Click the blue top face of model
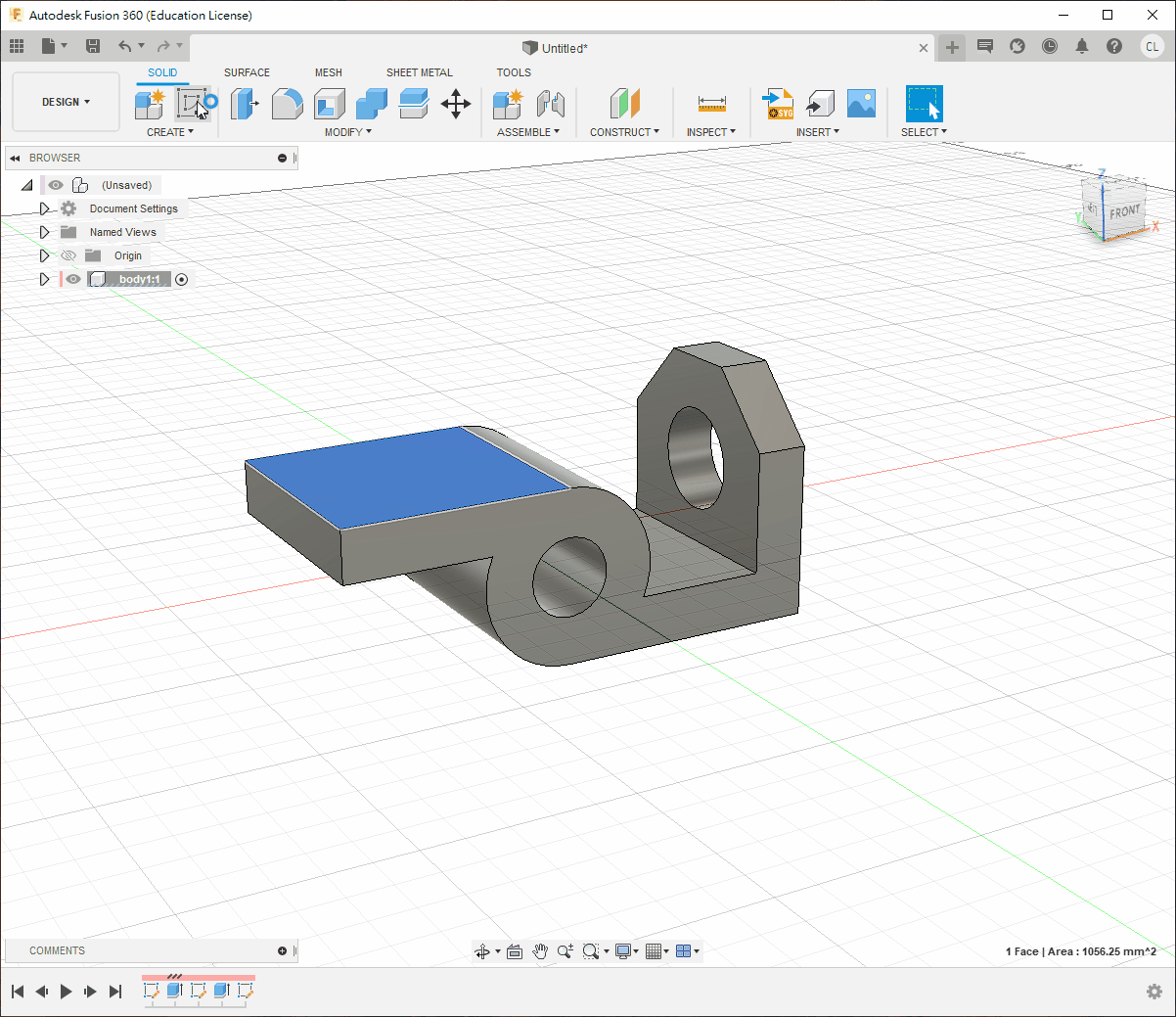Image resolution: width=1176 pixels, height=1017 pixels. (406, 477)
